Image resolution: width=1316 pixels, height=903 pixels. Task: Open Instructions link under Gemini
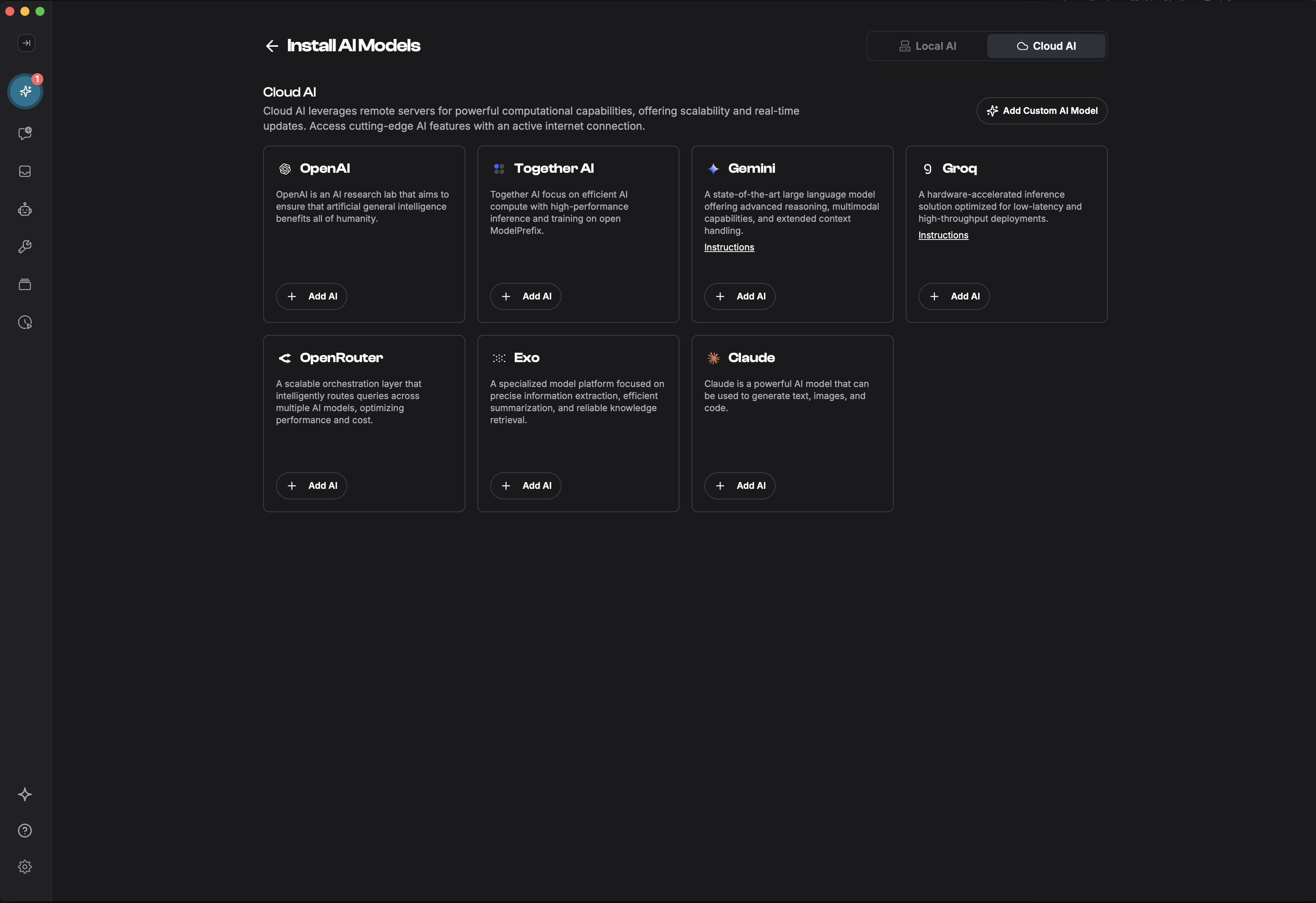pos(729,247)
